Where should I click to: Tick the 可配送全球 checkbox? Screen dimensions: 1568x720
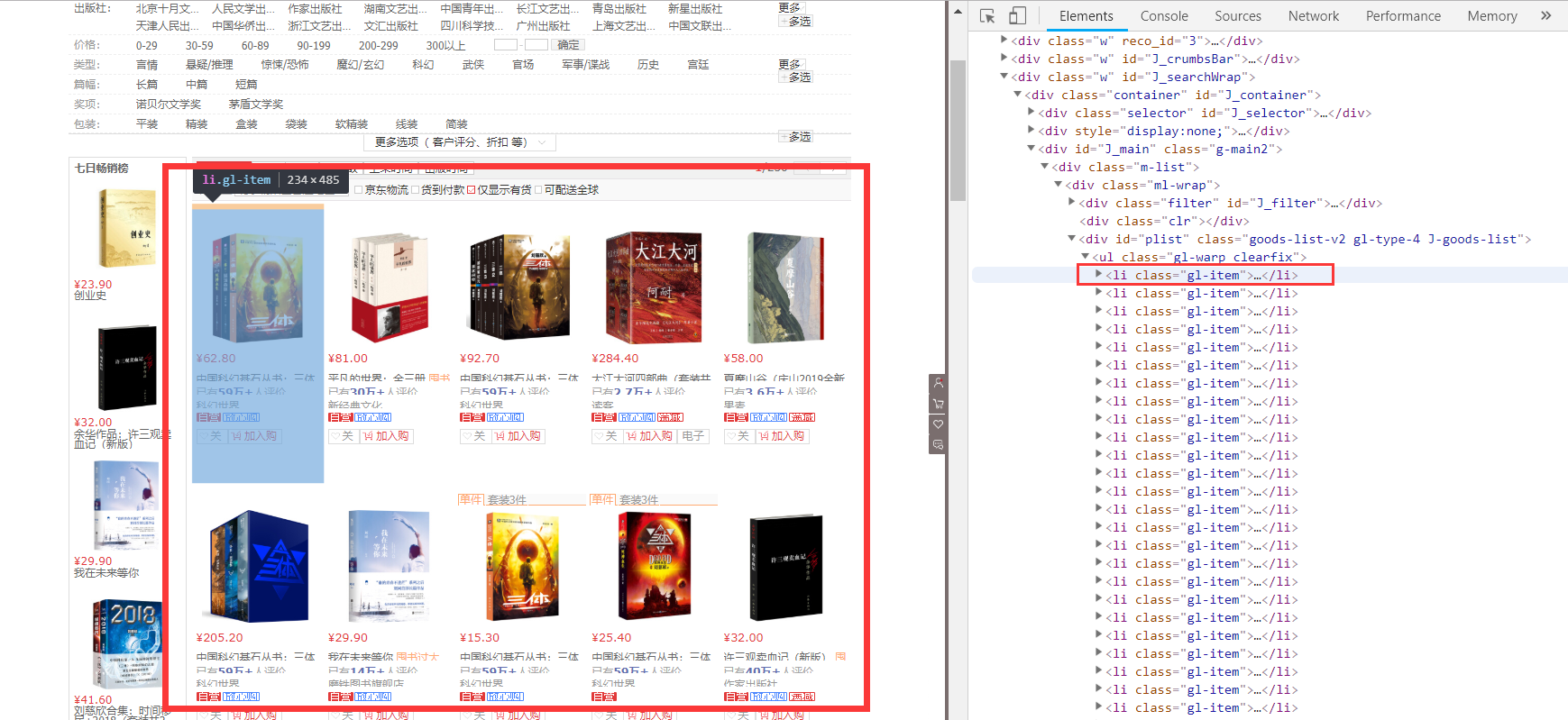(538, 190)
